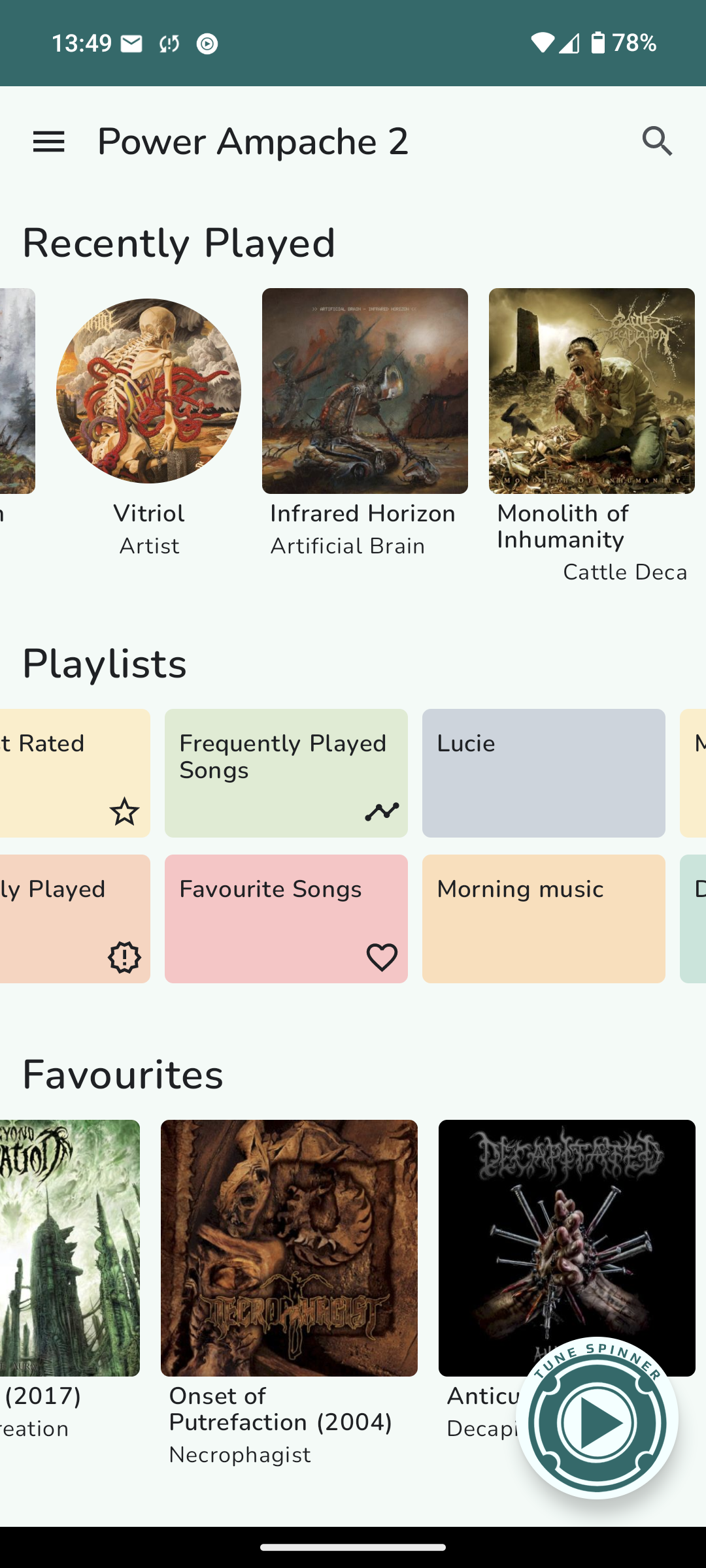
Task: Tap the Artificial Brain artist label
Action: tap(348, 546)
